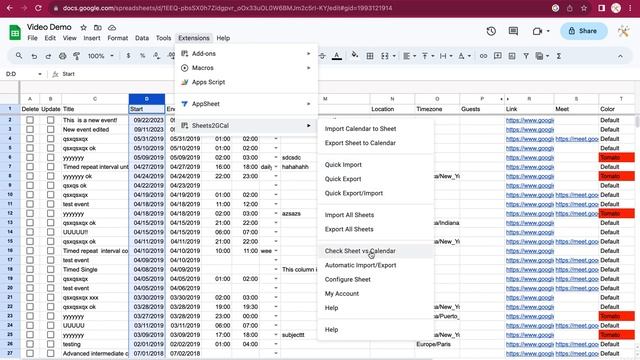Click the redo arrow

coord(48,56)
